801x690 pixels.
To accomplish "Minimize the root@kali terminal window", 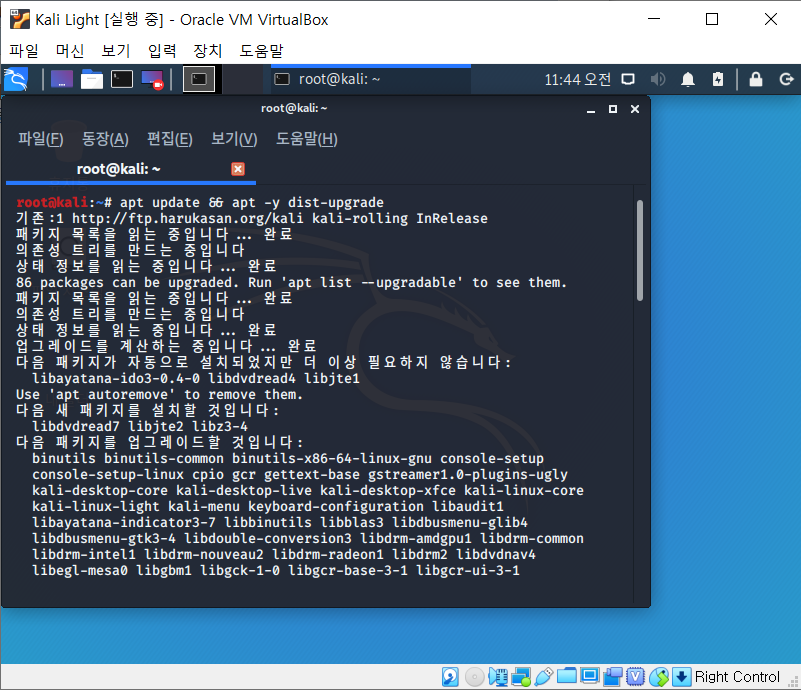I will pyautogui.click(x=591, y=109).
